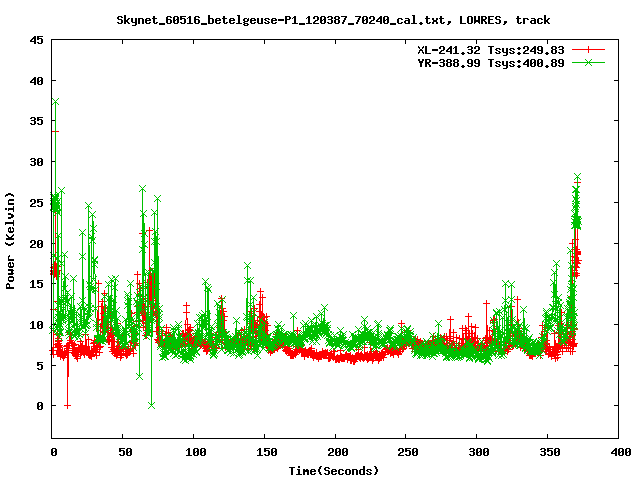Viewport: 640px width, 480px height.
Task: Click the x-axis tick label 150
Action: click(x=267, y=452)
